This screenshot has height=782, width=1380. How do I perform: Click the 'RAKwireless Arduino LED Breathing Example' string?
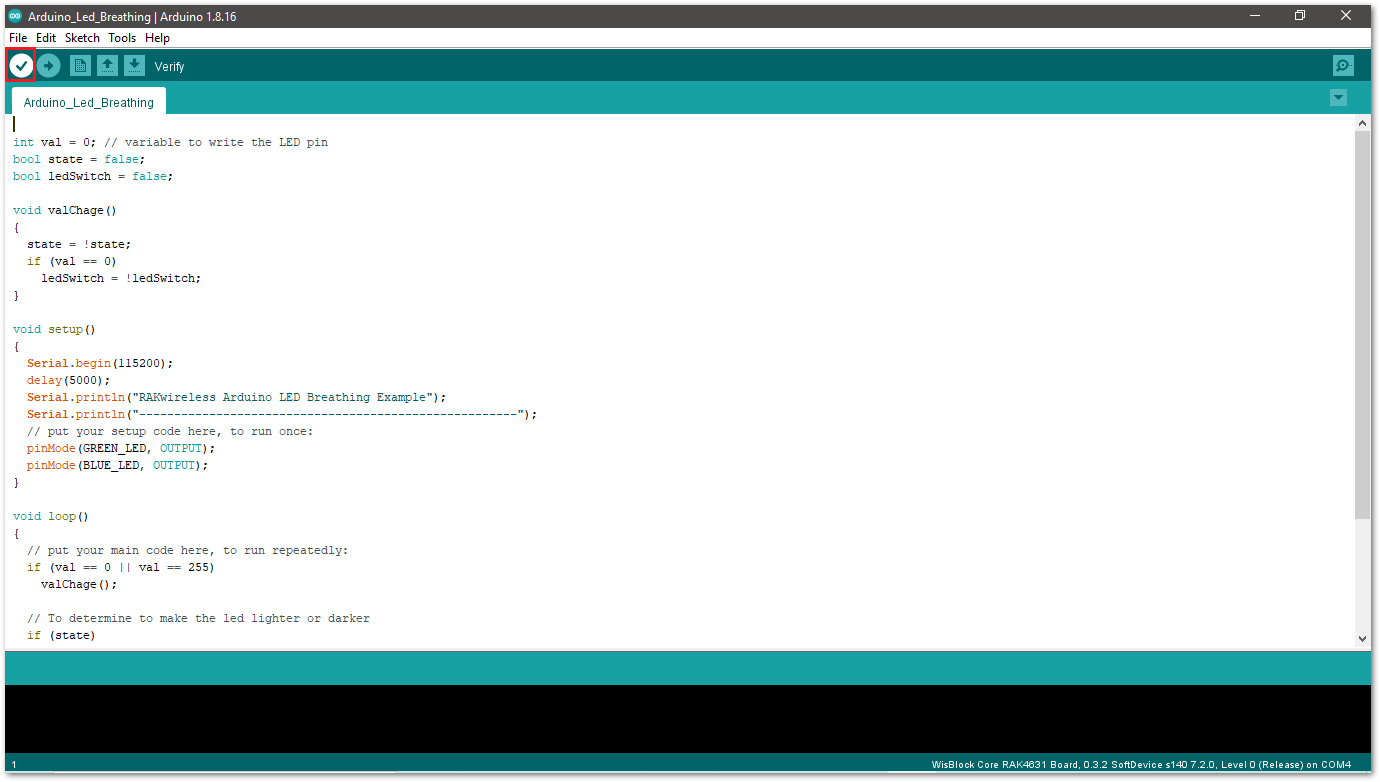point(285,397)
